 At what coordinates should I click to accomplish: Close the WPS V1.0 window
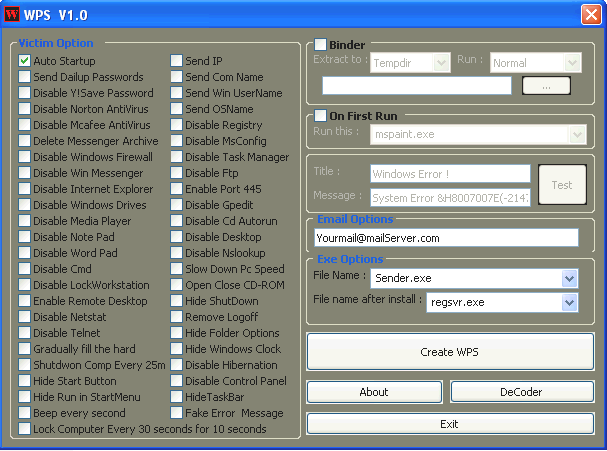click(590, 13)
